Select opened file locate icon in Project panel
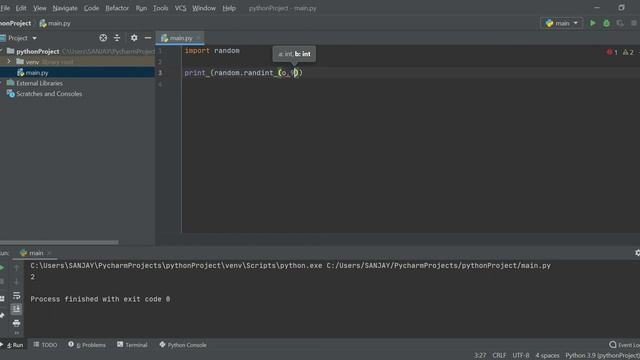Image resolution: width=640 pixels, height=360 pixels. [103, 38]
